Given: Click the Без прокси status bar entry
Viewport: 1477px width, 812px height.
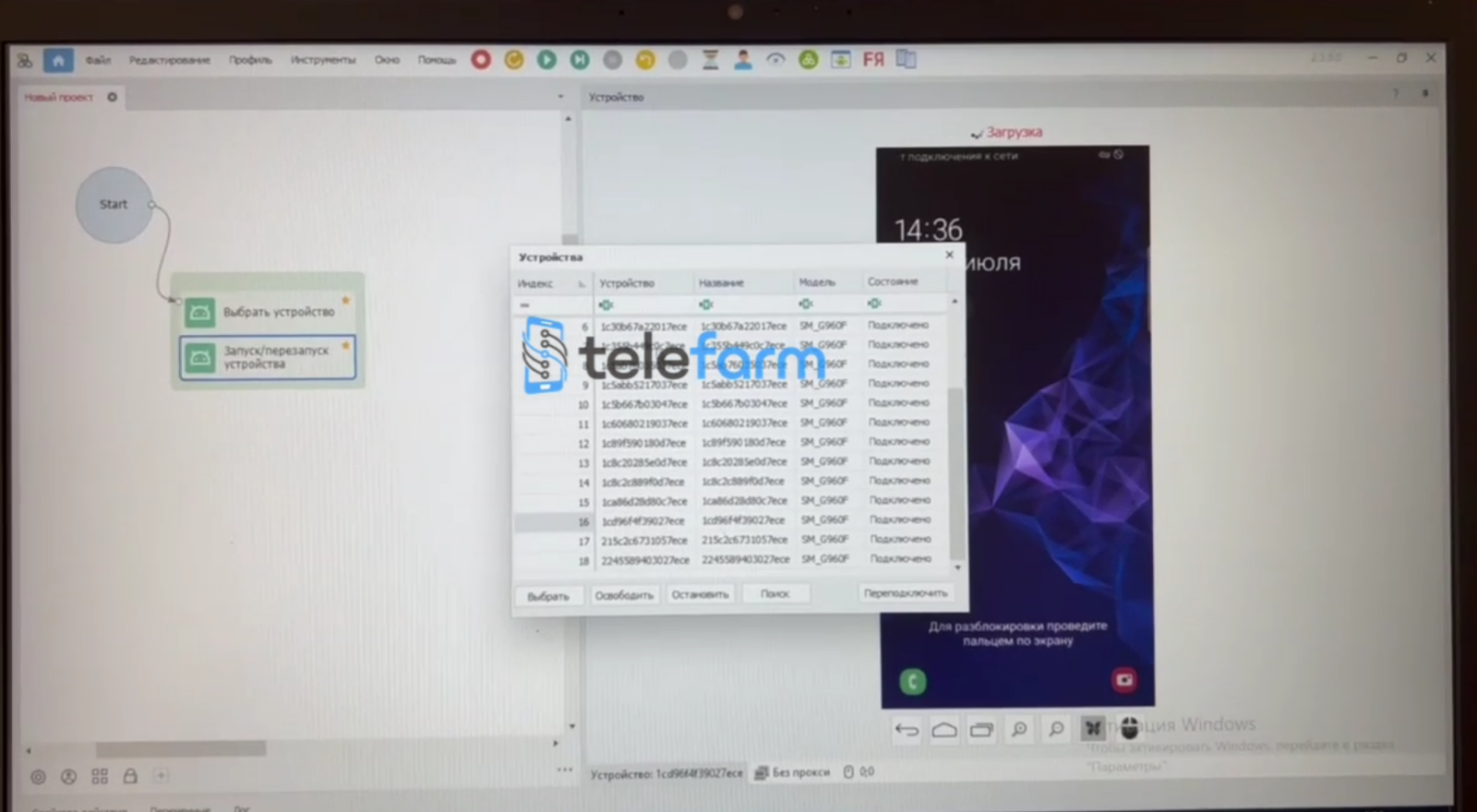Looking at the screenshot, I should [x=792, y=772].
